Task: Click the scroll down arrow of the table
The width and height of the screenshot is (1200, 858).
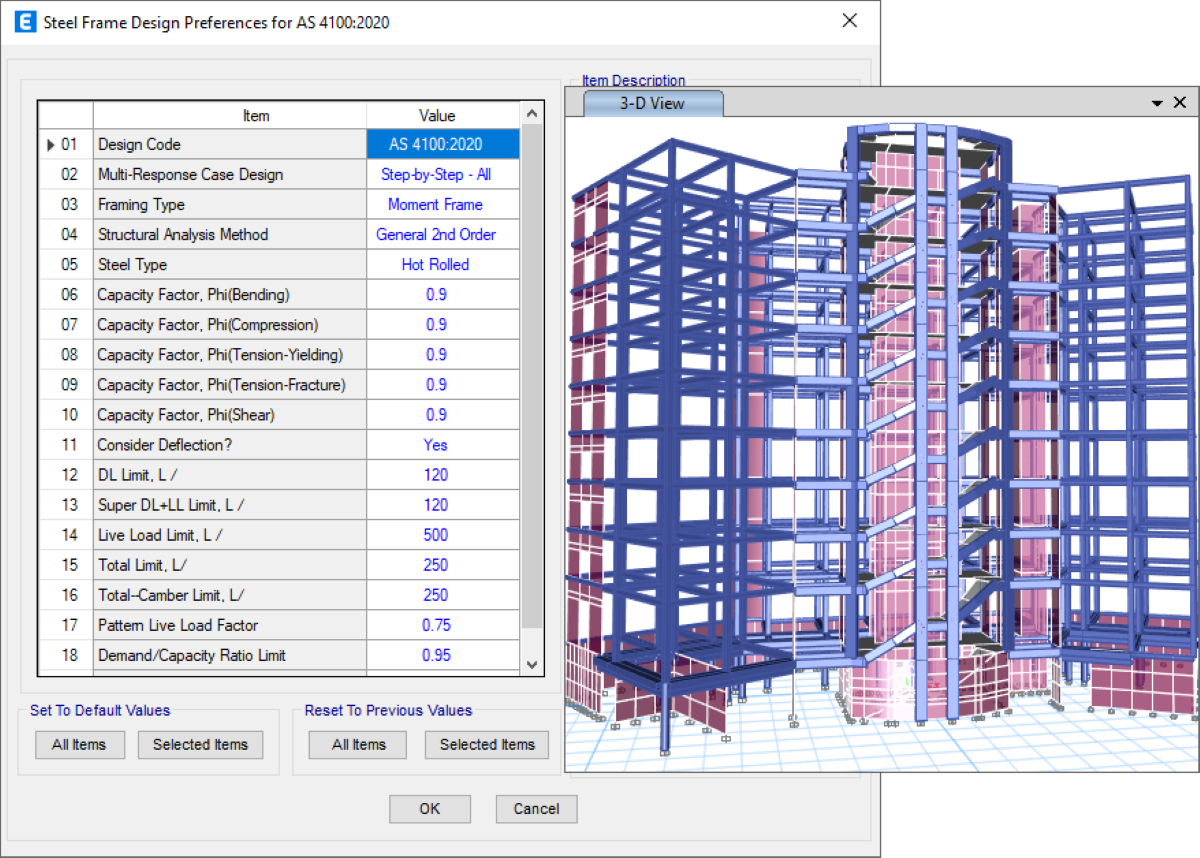Action: [532, 664]
